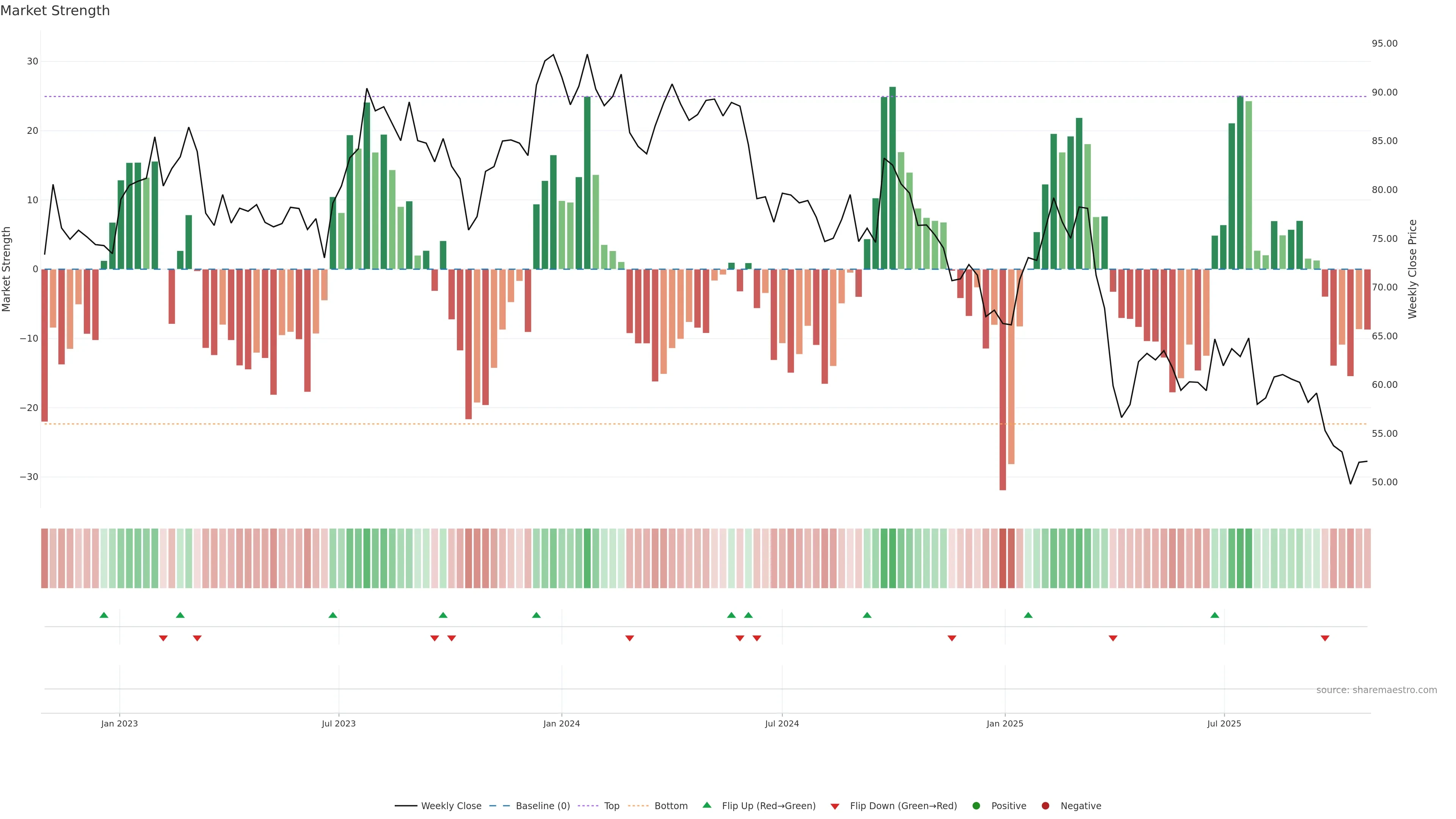Image resolution: width=1456 pixels, height=819 pixels.
Task: Click the red Flip Down legend triangle
Action: (835, 806)
